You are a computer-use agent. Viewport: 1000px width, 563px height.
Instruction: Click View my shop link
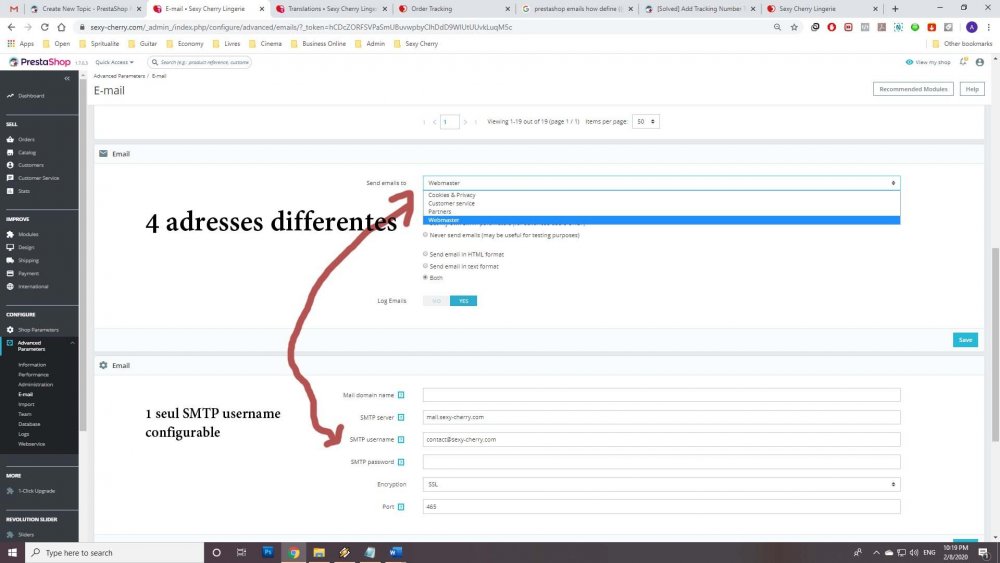tap(928, 62)
